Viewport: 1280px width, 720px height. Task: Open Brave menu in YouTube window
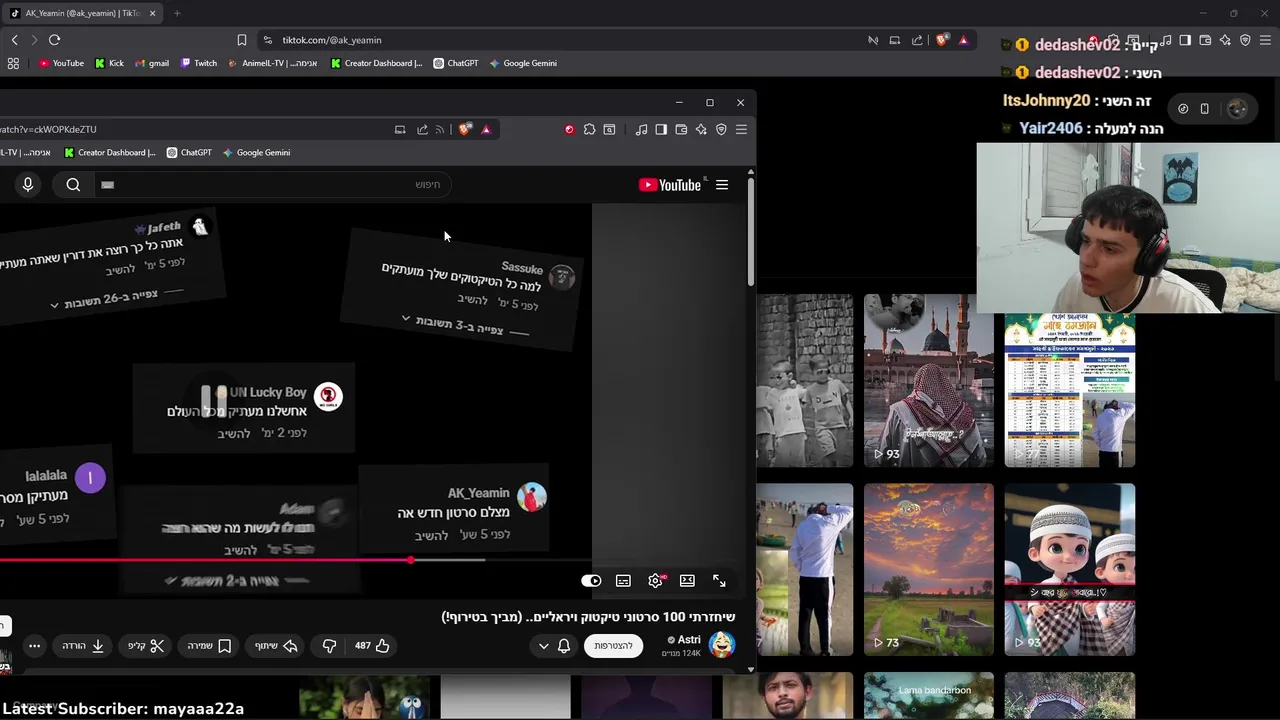pyautogui.click(x=741, y=129)
